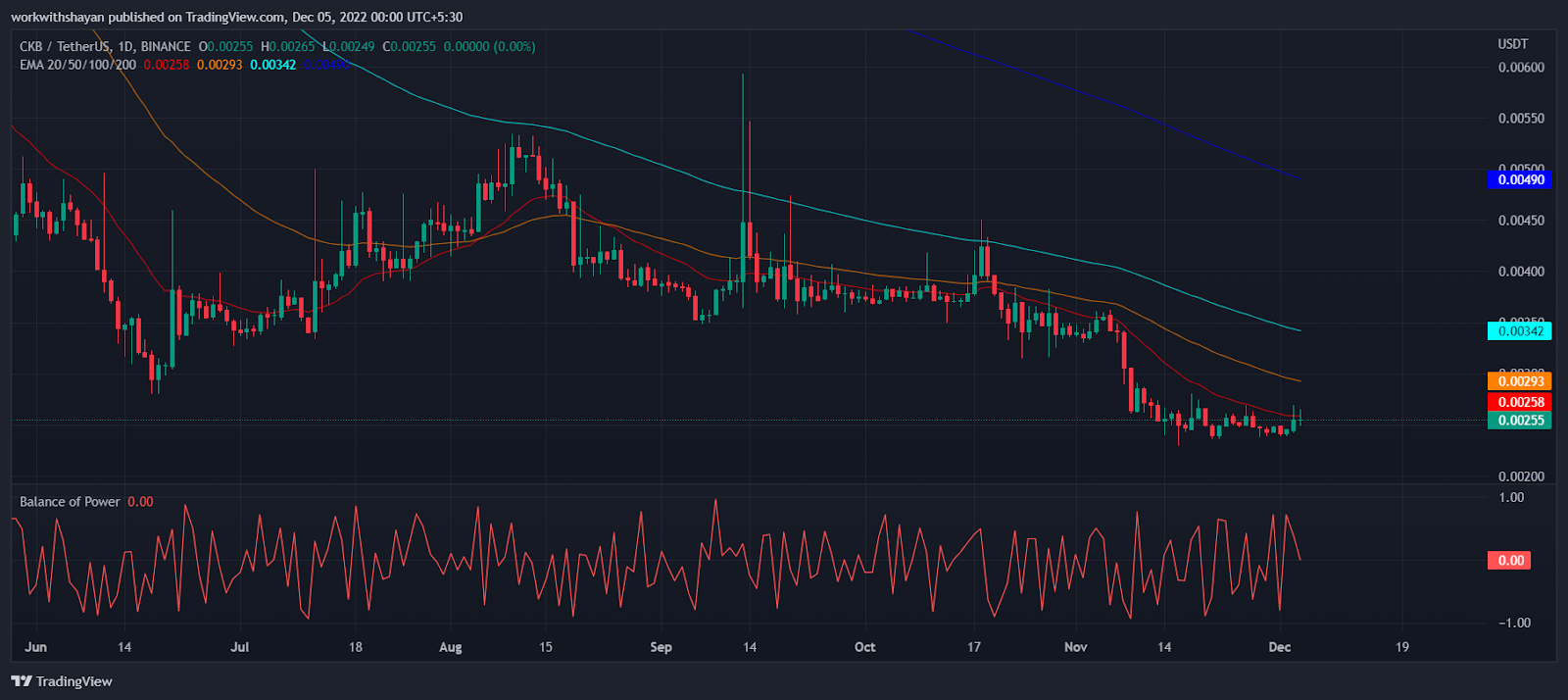The height and width of the screenshot is (700, 1568).
Task: Click the −1.00 label on indicator scale
Action: [1515, 623]
